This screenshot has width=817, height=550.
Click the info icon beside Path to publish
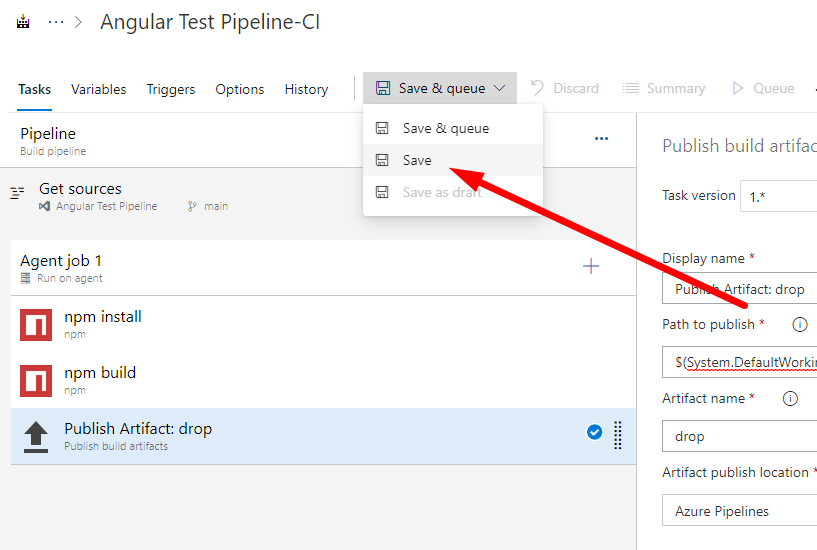point(799,325)
